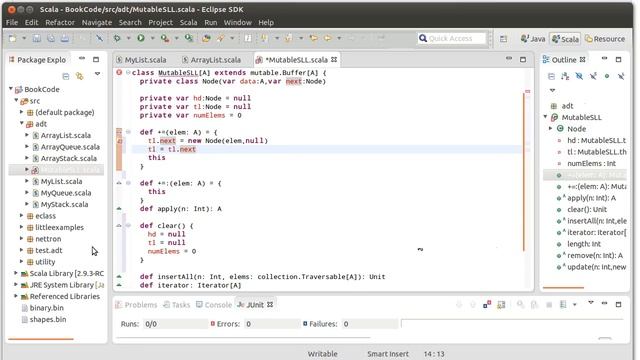Open the Navigate menu
This screenshot has width=640, height=360.
(x=97, y=22)
